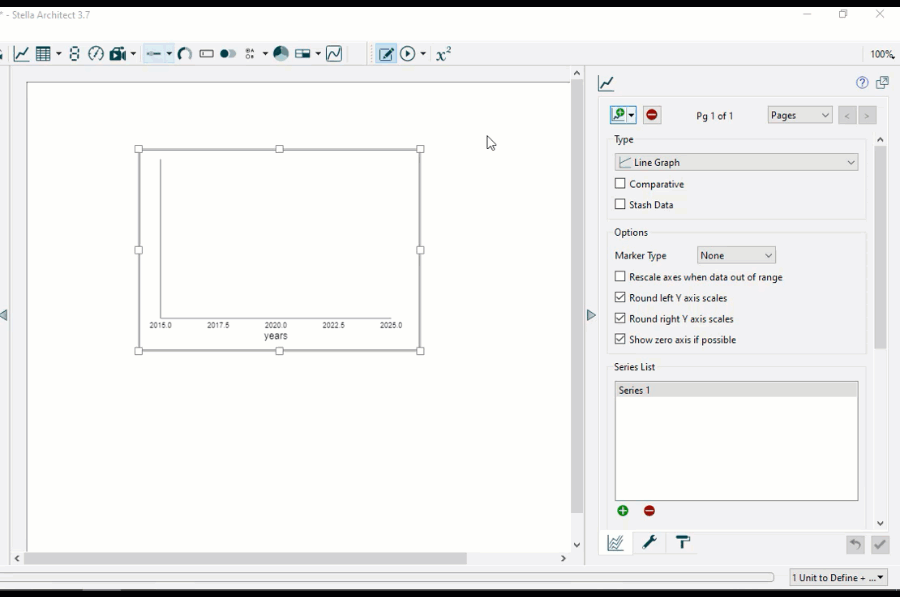Open the Pages dropdown
900x597 pixels.
point(800,115)
